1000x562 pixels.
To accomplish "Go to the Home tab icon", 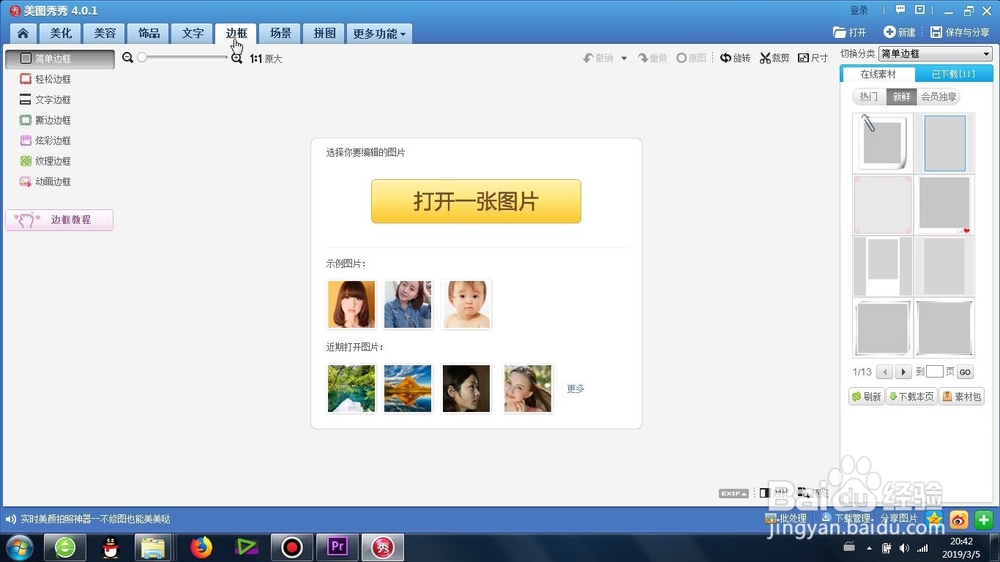I will click(x=23, y=33).
